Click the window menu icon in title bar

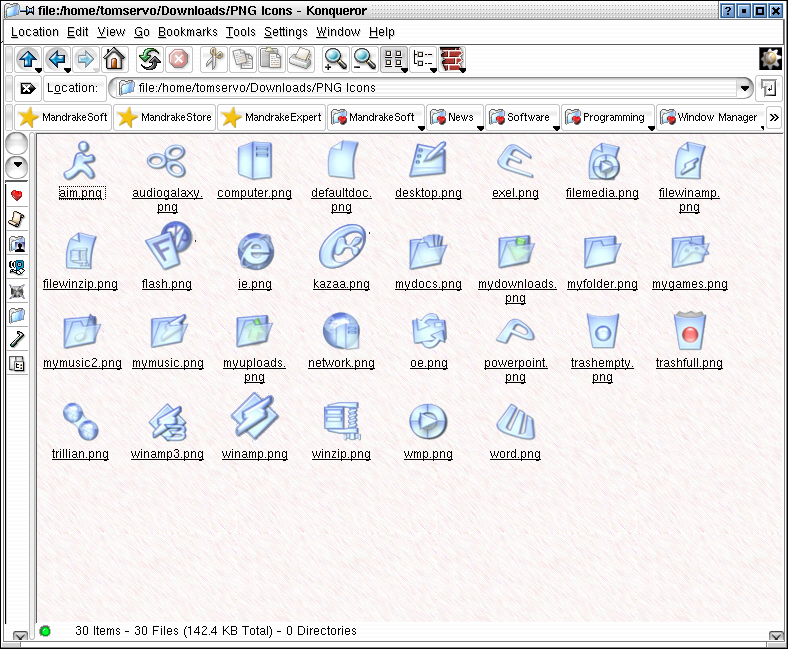click(x=12, y=10)
